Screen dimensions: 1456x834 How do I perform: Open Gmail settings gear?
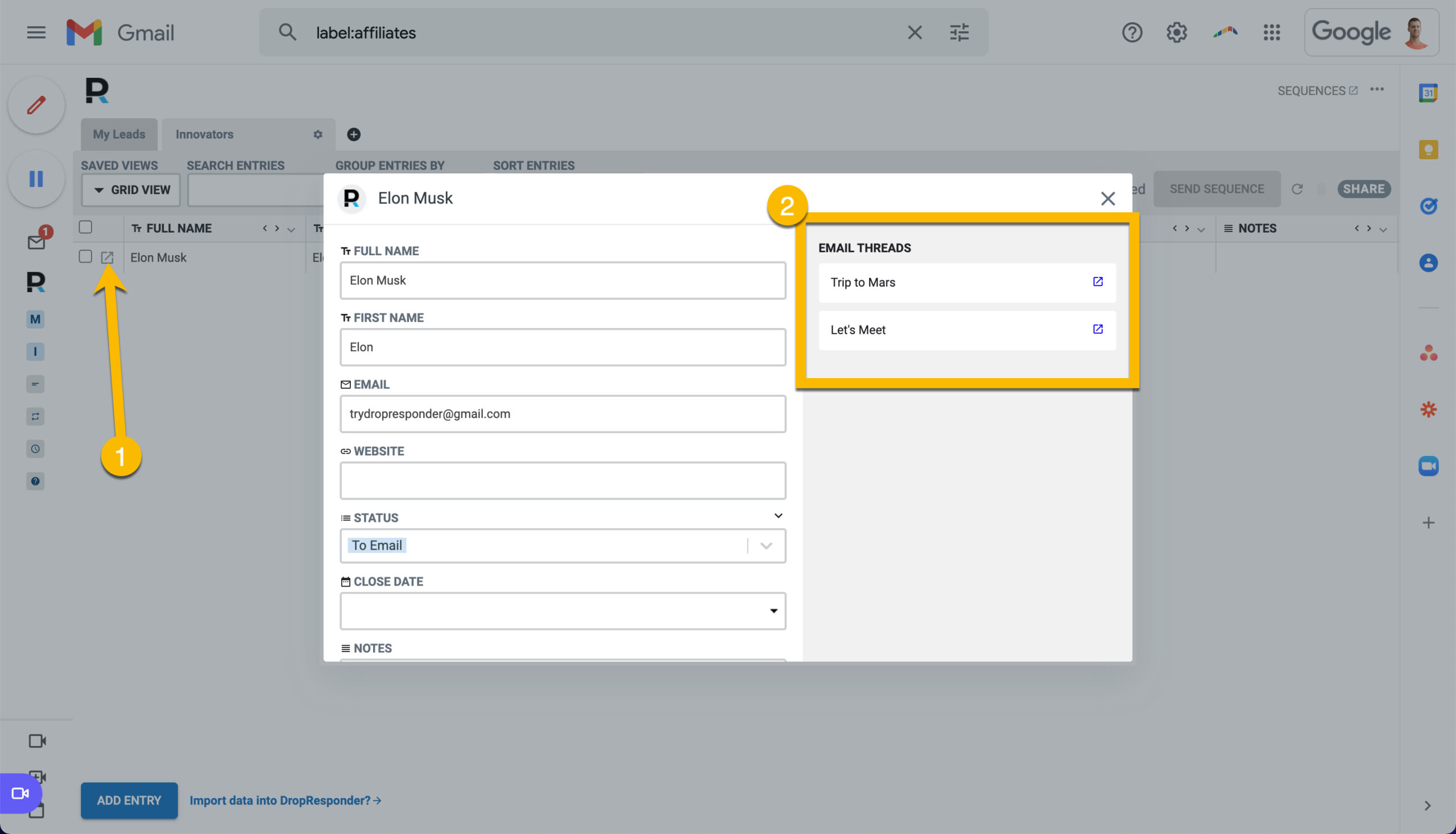click(1176, 32)
